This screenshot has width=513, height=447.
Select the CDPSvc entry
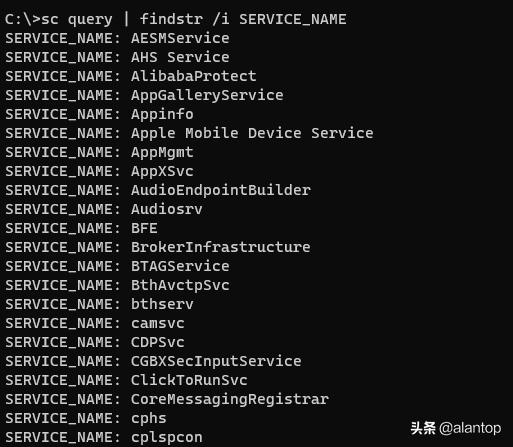coord(157,342)
